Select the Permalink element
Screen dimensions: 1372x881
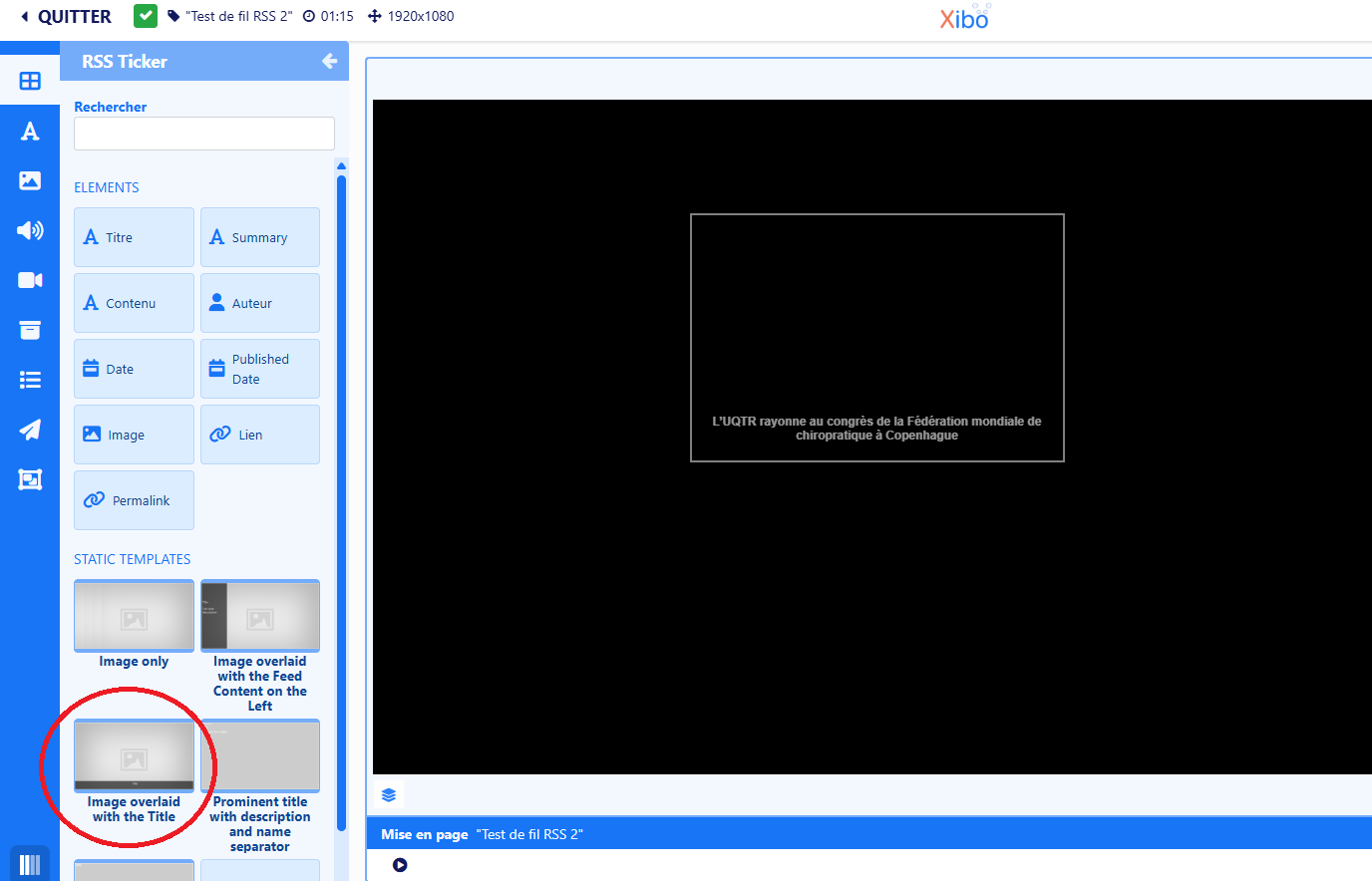tap(134, 500)
